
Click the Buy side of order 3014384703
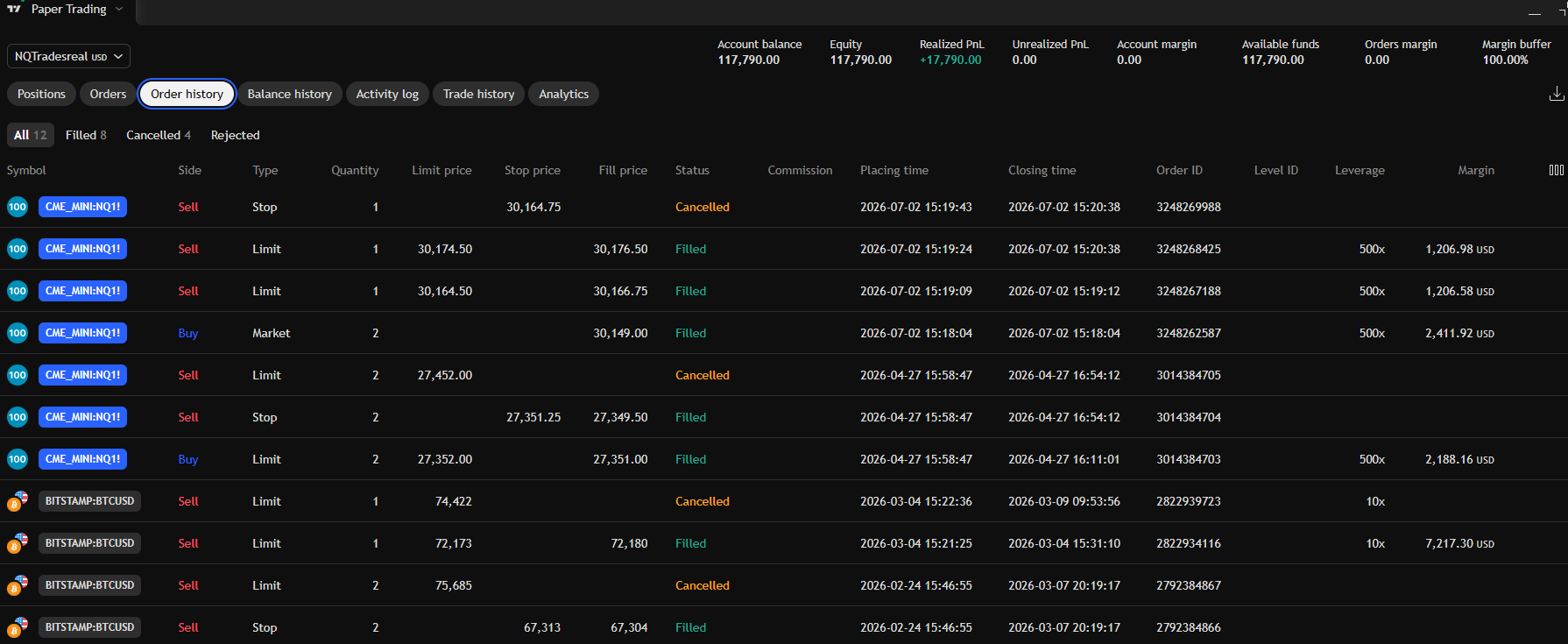188,459
